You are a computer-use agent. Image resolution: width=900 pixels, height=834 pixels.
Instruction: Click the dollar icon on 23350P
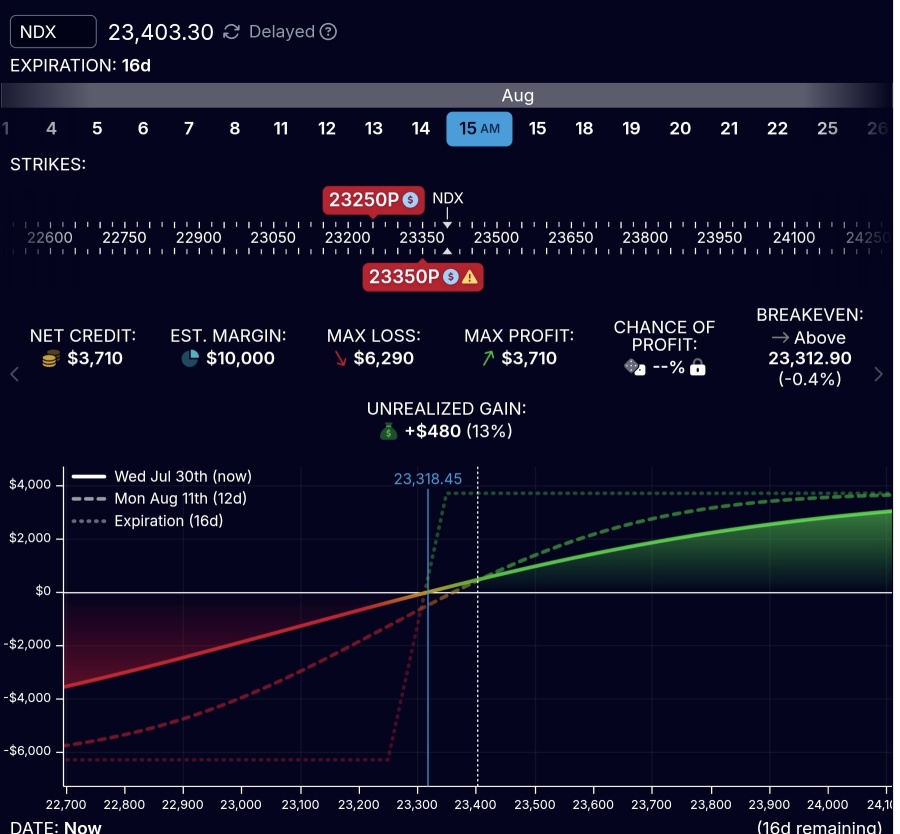[x=451, y=277]
